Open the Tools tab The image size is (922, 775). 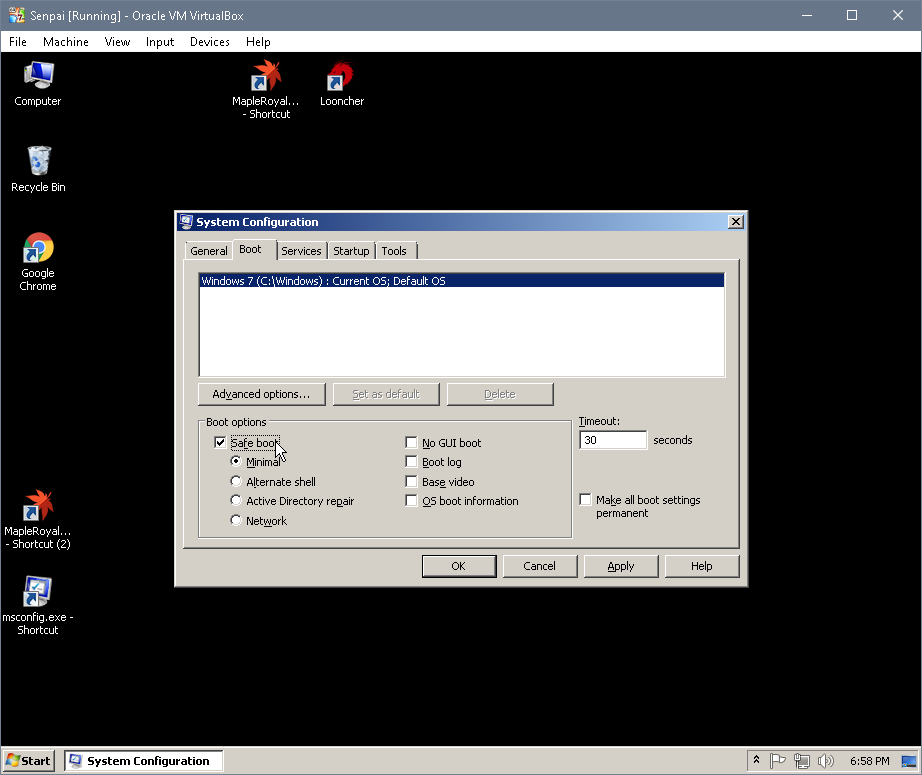pyautogui.click(x=394, y=251)
